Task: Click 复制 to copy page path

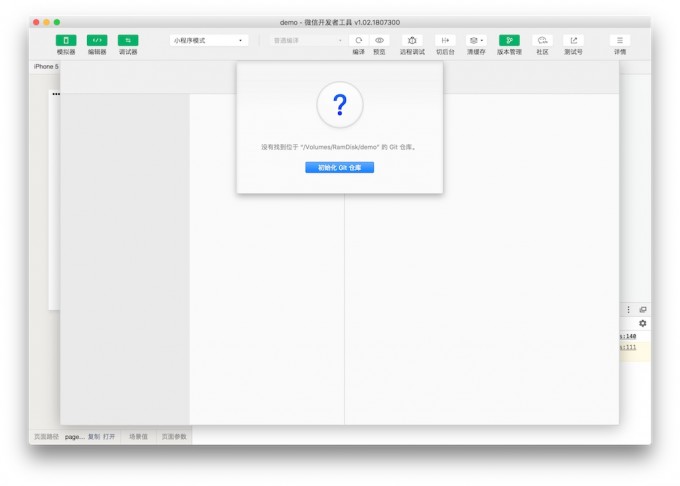Action: [94, 437]
